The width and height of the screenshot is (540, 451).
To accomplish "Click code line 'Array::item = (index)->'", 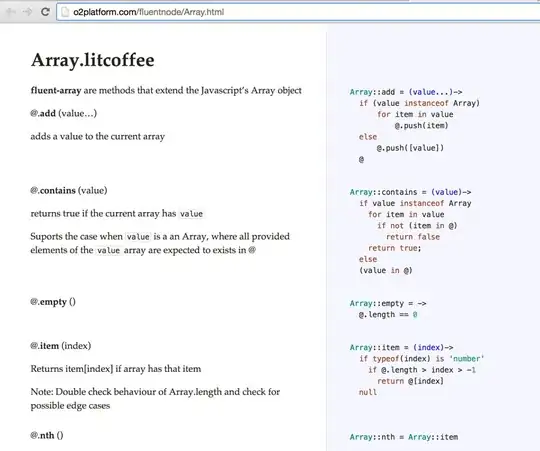I will (402, 347).
